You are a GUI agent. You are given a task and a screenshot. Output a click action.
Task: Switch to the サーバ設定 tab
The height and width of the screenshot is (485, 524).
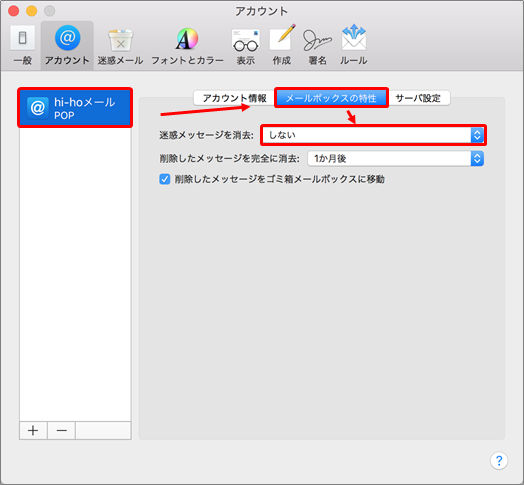418,98
